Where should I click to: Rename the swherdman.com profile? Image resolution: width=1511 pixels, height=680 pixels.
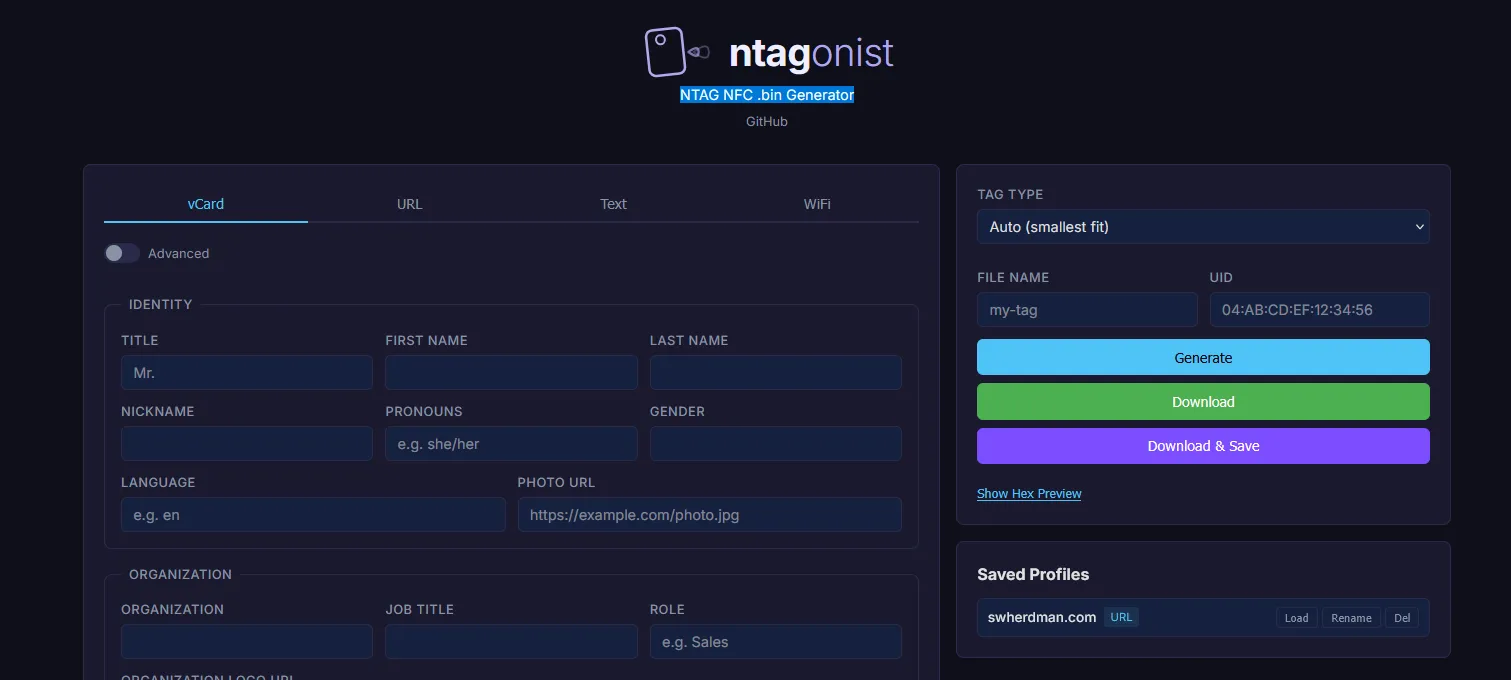click(1351, 617)
